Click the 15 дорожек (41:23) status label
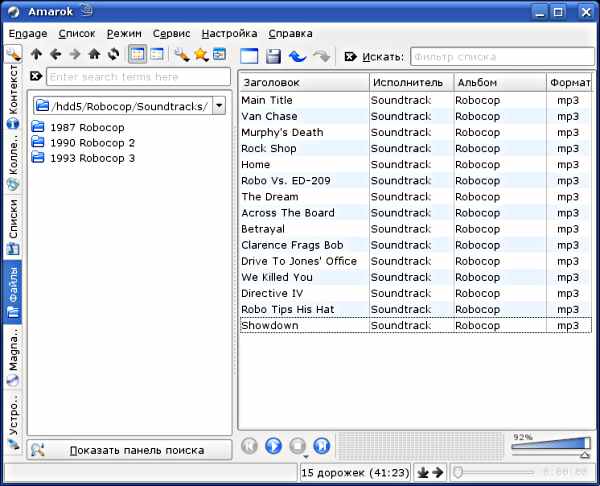The width and height of the screenshot is (600, 486). pyautogui.click(x=355, y=473)
